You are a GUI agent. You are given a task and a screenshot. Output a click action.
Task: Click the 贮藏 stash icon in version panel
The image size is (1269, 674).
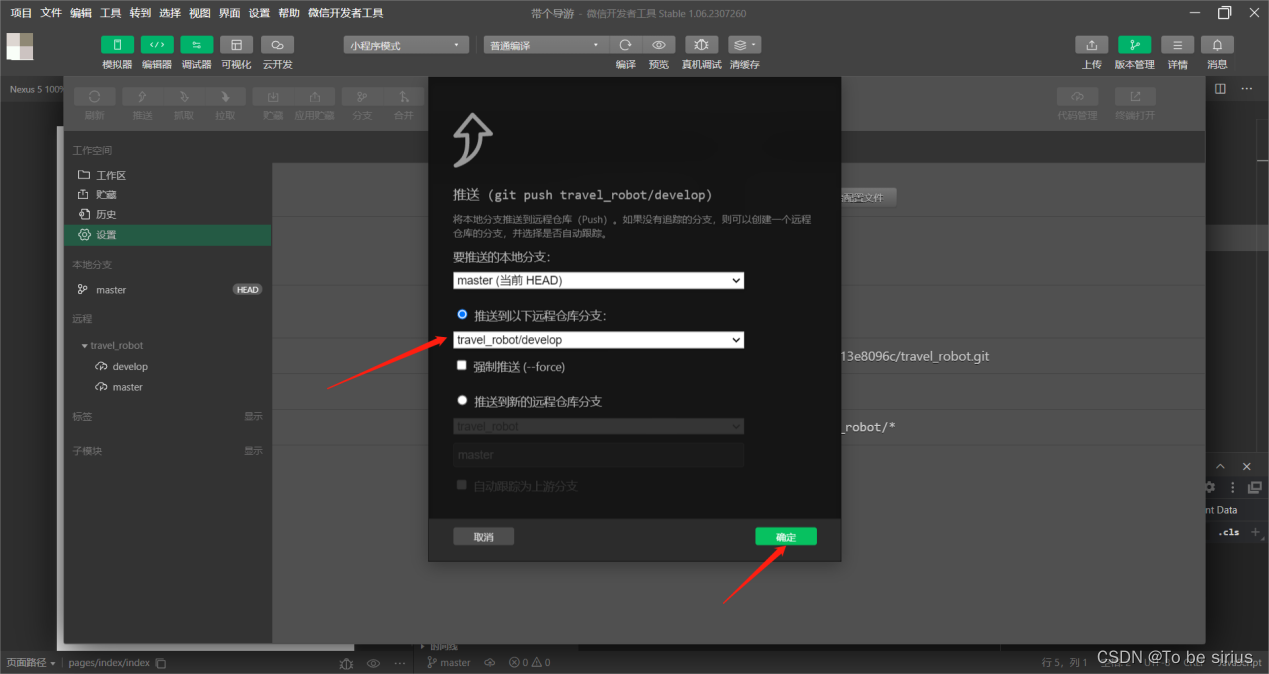coord(273,97)
